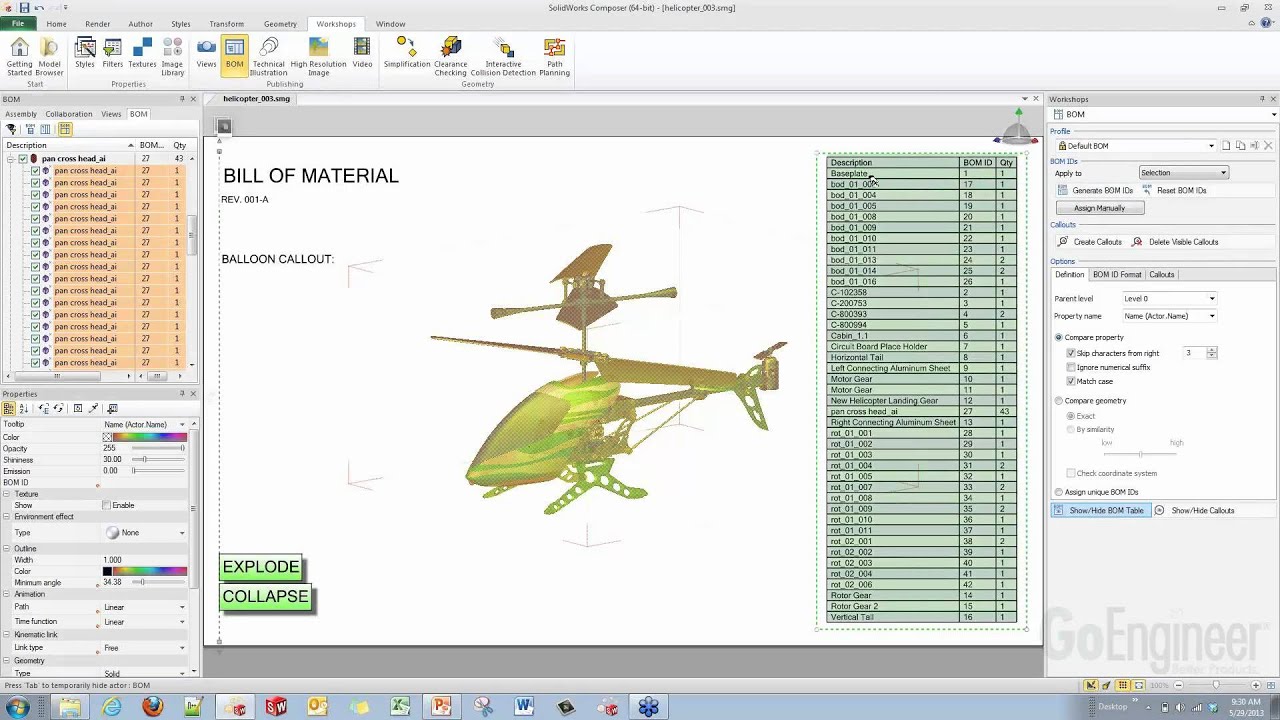Select Compare property radio button
1280x720 pixels.
coord(1059,337)
